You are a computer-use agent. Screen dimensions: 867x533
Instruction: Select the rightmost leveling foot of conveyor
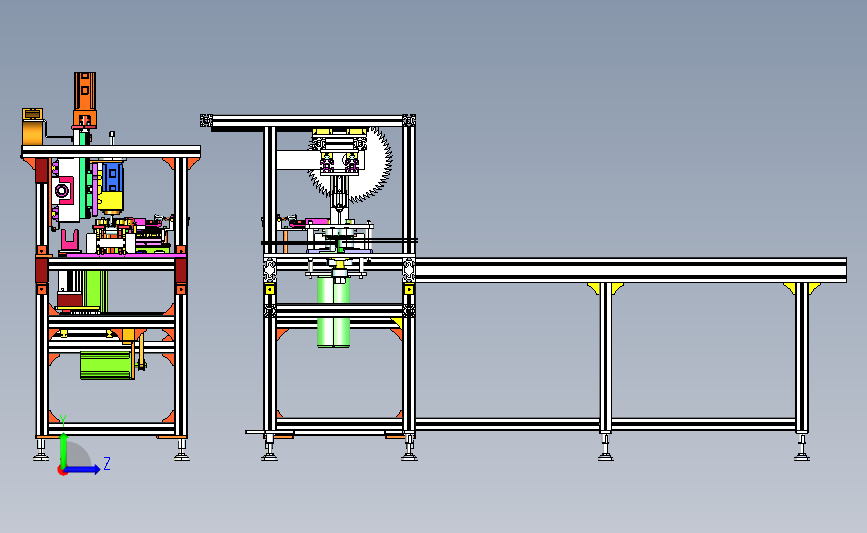[802, 448]
